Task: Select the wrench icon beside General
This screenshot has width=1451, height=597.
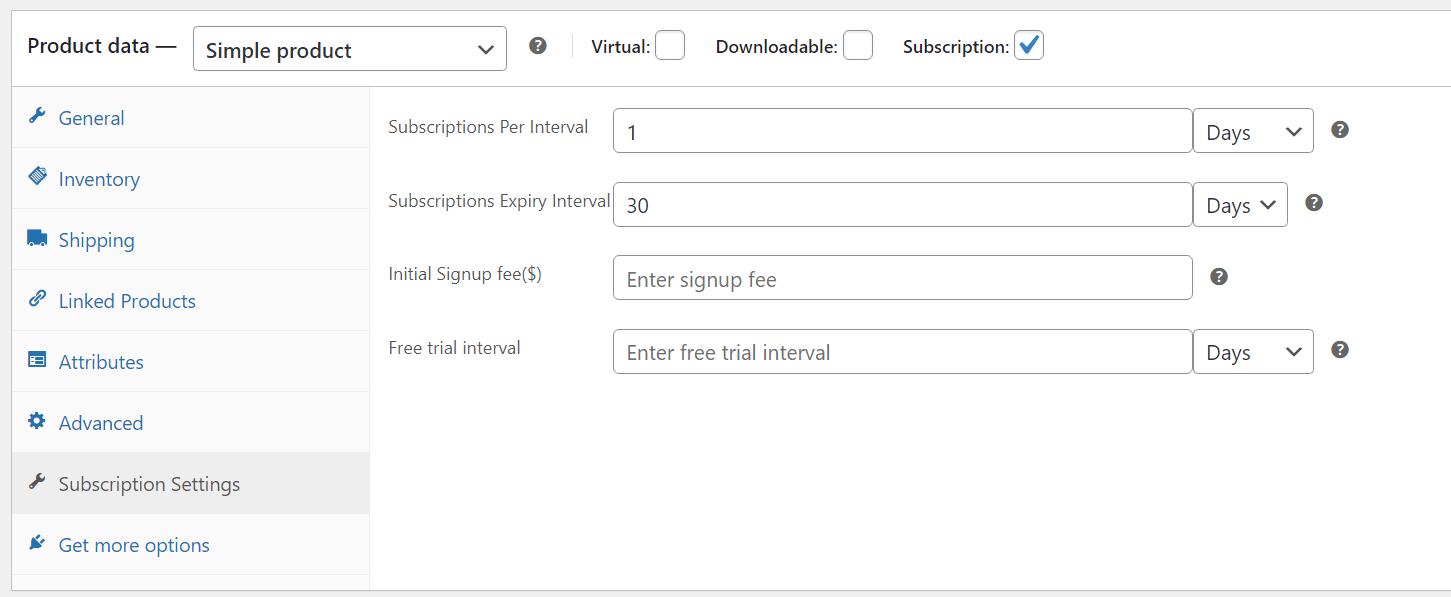Action: (x=36, y=117)
